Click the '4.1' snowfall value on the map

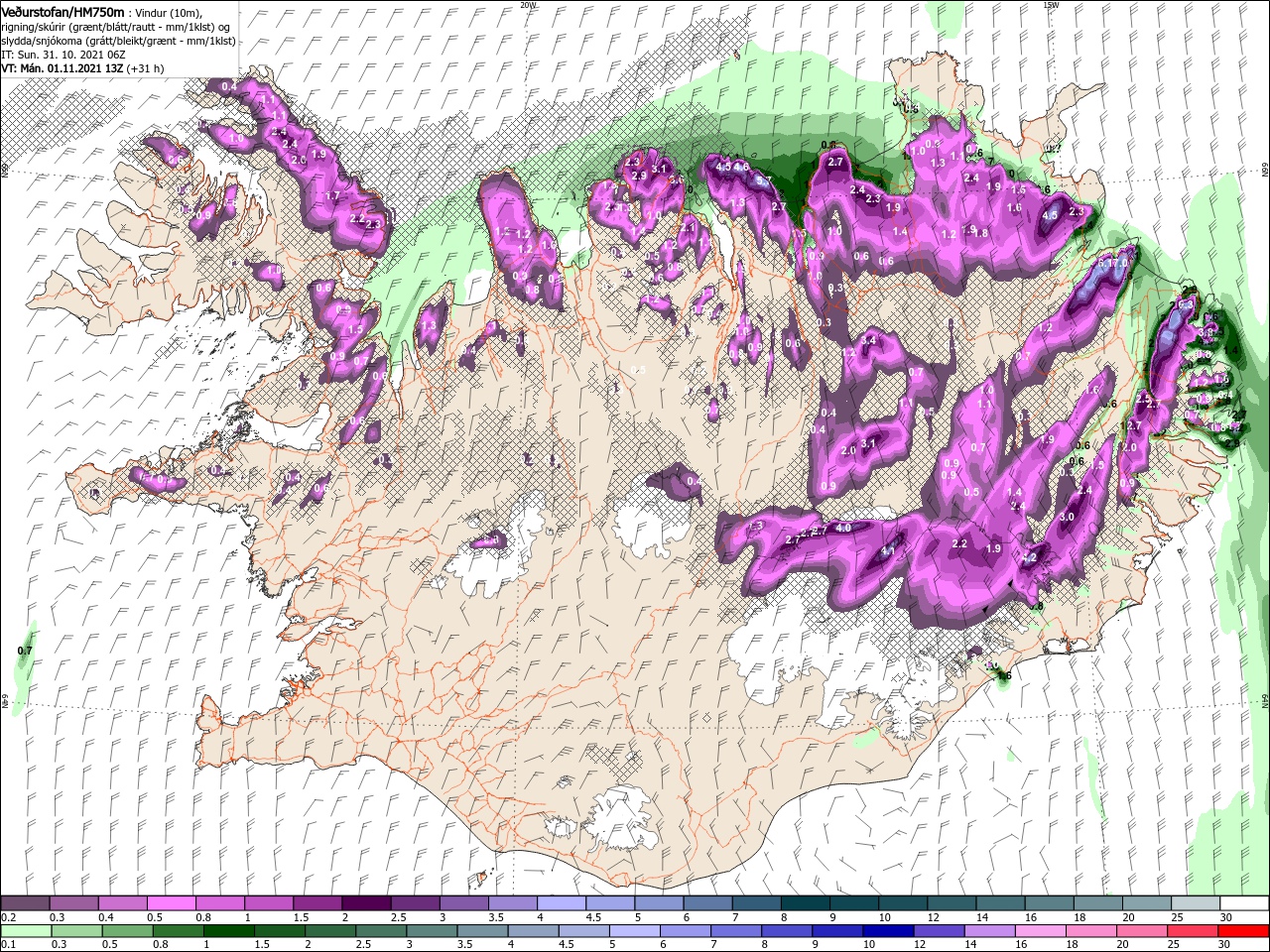coord(888,550)
